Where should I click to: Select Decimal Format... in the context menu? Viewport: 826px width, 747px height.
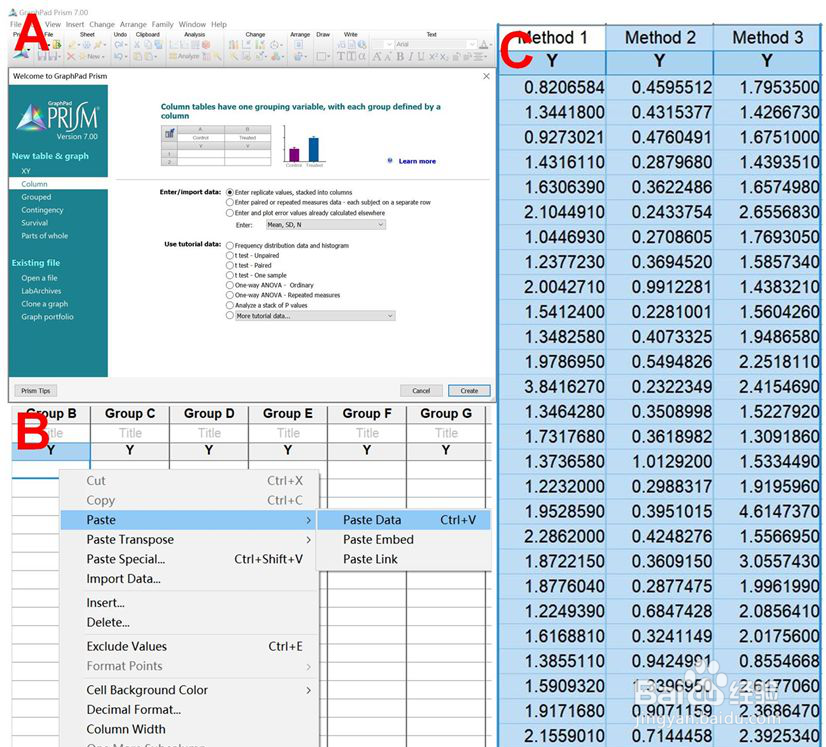pyautogui.click(x=190, y=710)
